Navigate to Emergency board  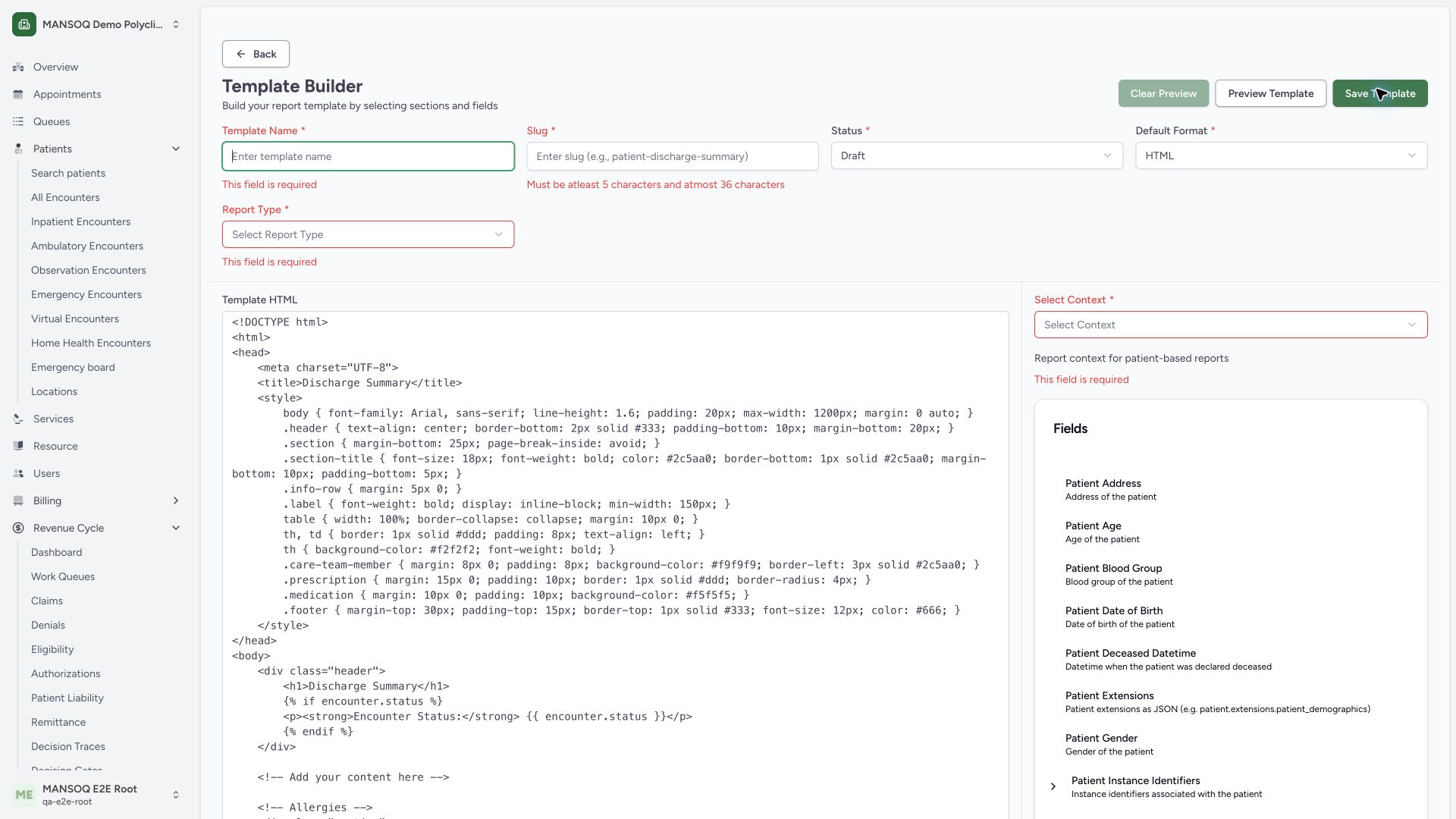(73, 368)
